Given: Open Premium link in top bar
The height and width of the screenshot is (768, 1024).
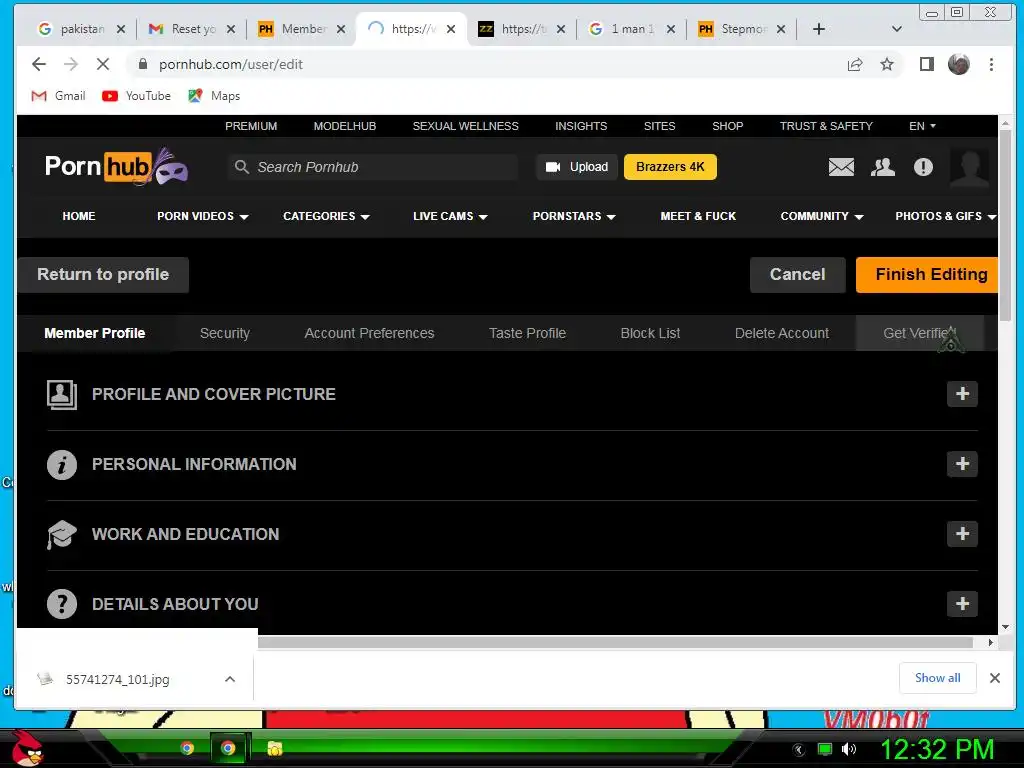Looking at the screenshot, I should (251, 126).
